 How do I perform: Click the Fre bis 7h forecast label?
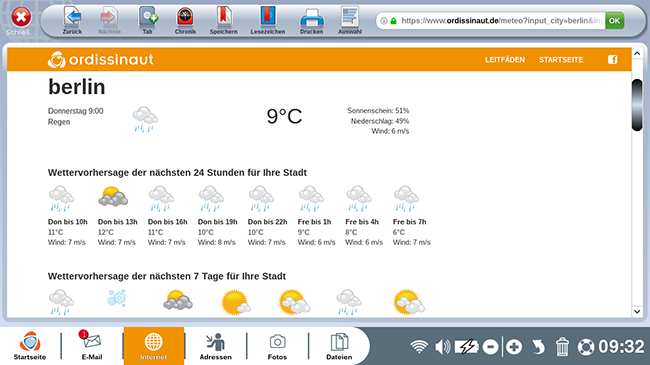[410, 222]
